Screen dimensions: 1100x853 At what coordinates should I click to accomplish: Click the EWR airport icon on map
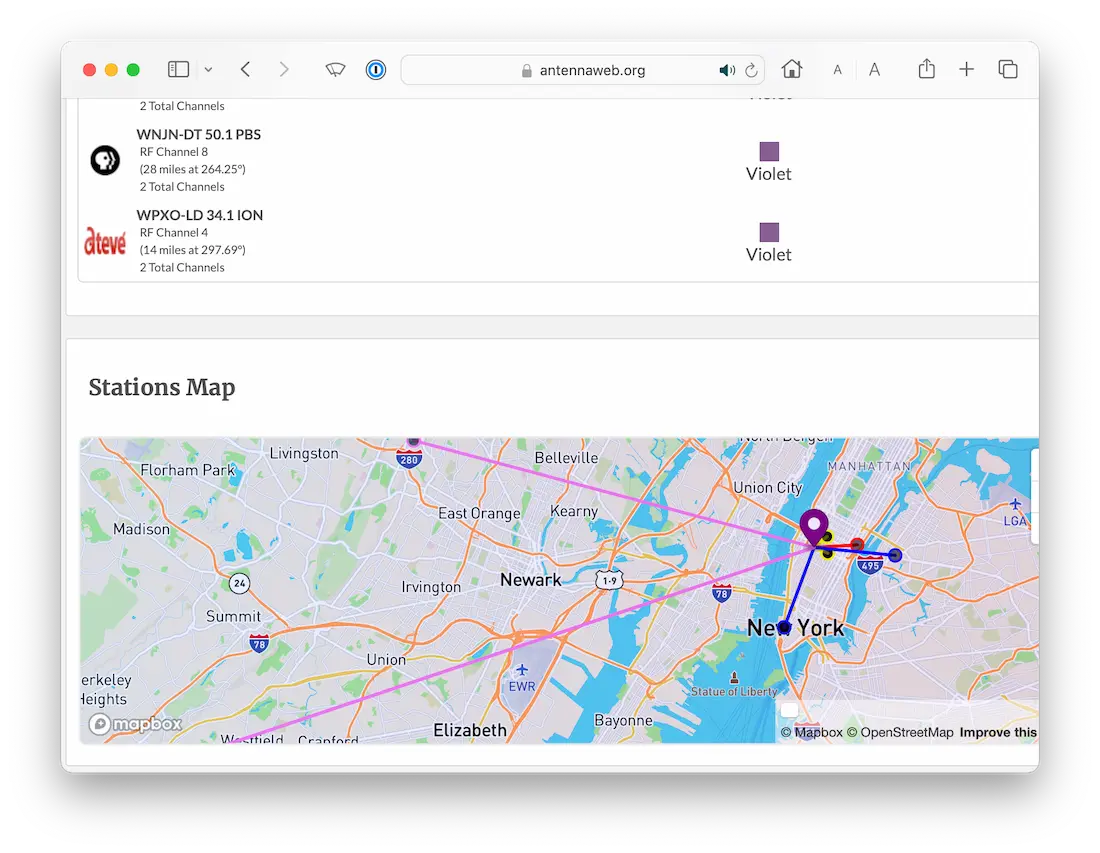521,670
